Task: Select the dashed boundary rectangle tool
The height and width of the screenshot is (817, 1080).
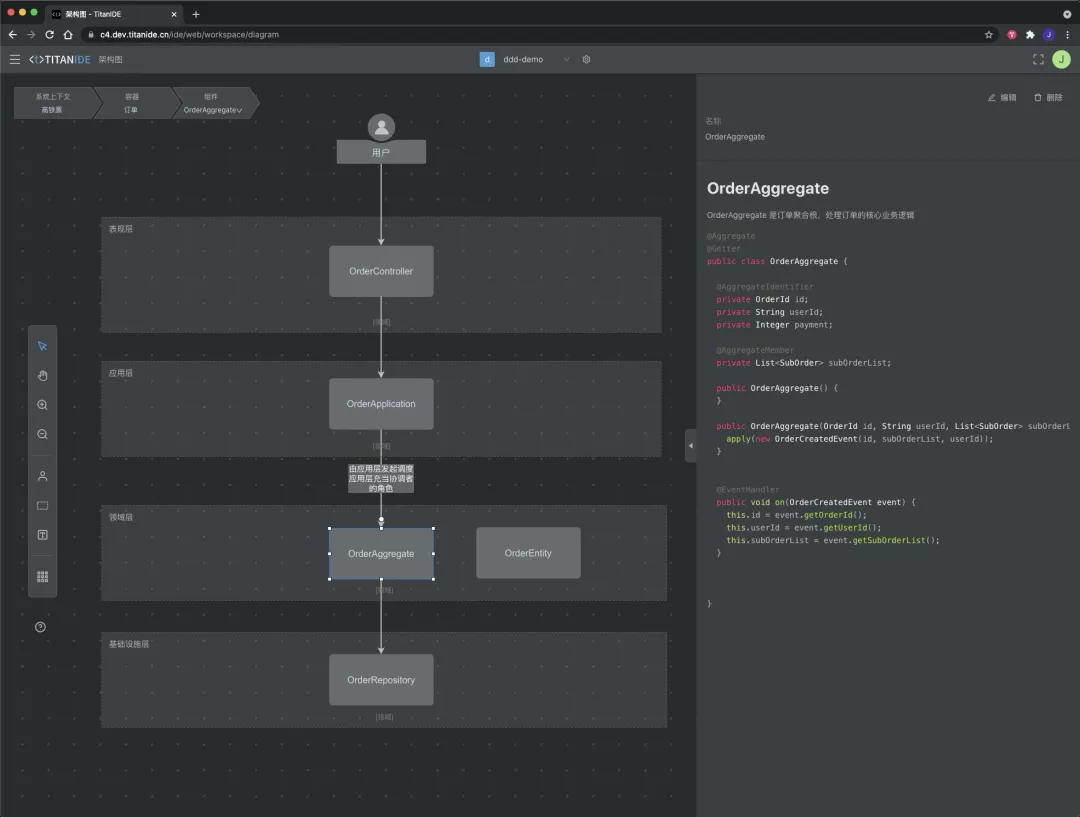Action: pyautogui.click(x=43, y=506)
